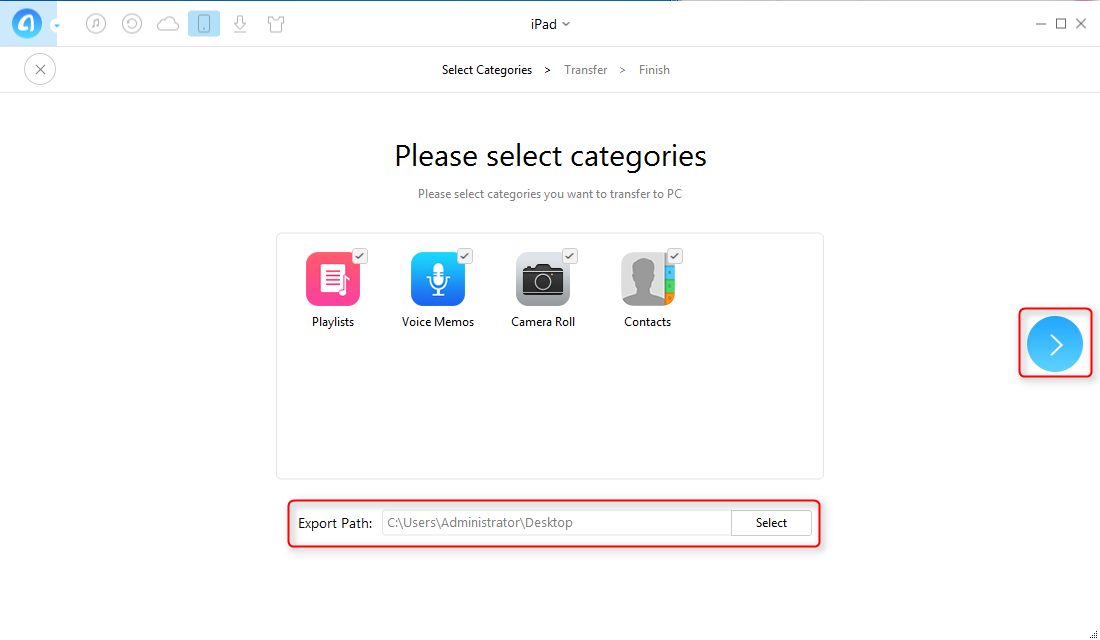Minimize the AnyTrans window
This screenshot has height=640, width=1100.
[1040, 24]
